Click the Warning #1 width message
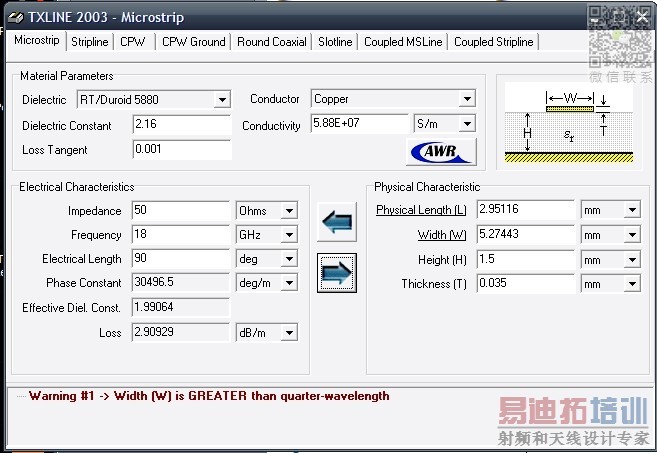This screenshot has height=453, width=657. 209,396
